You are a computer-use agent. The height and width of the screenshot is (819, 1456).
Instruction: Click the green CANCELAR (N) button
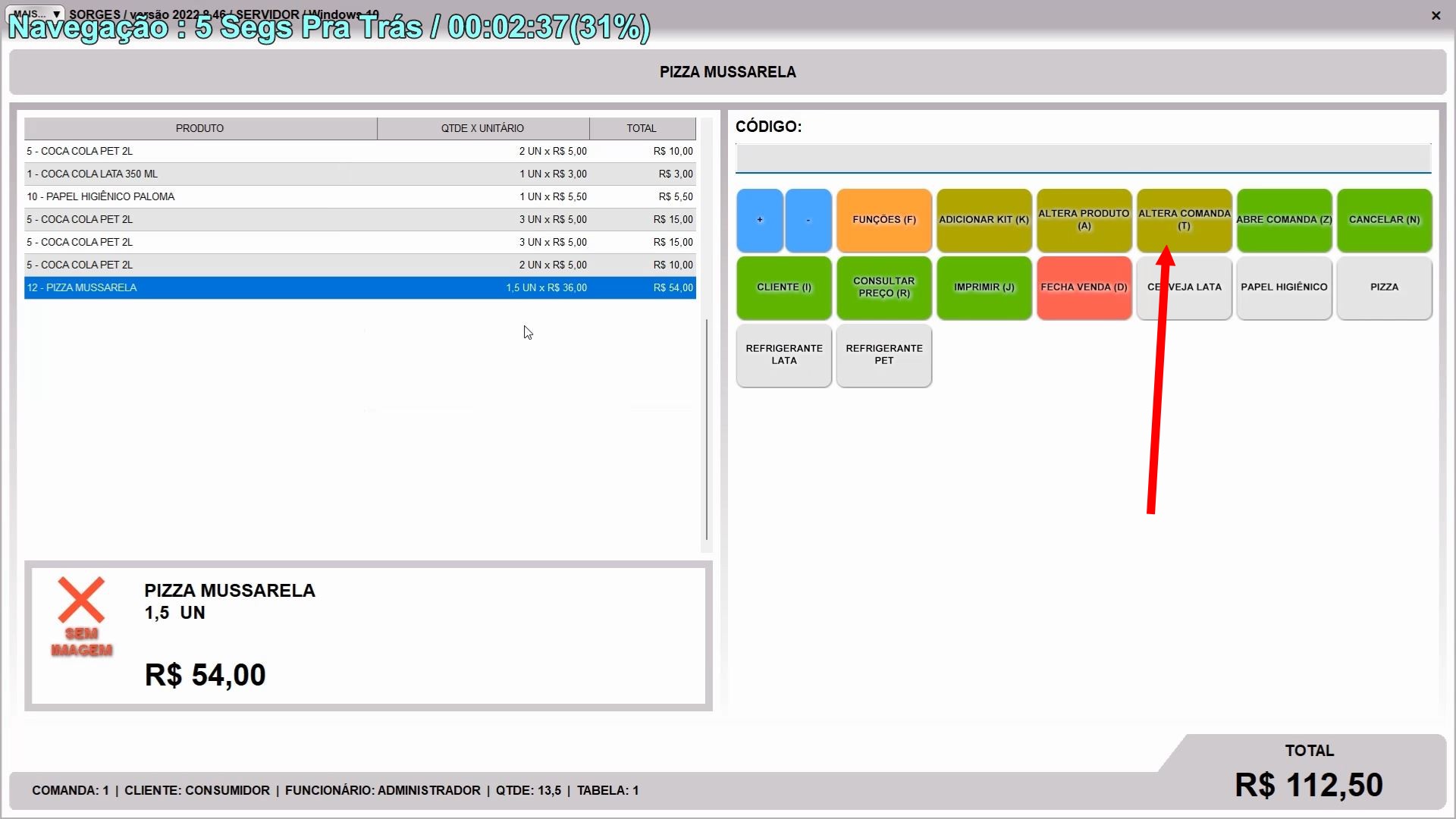(1384, 220)
